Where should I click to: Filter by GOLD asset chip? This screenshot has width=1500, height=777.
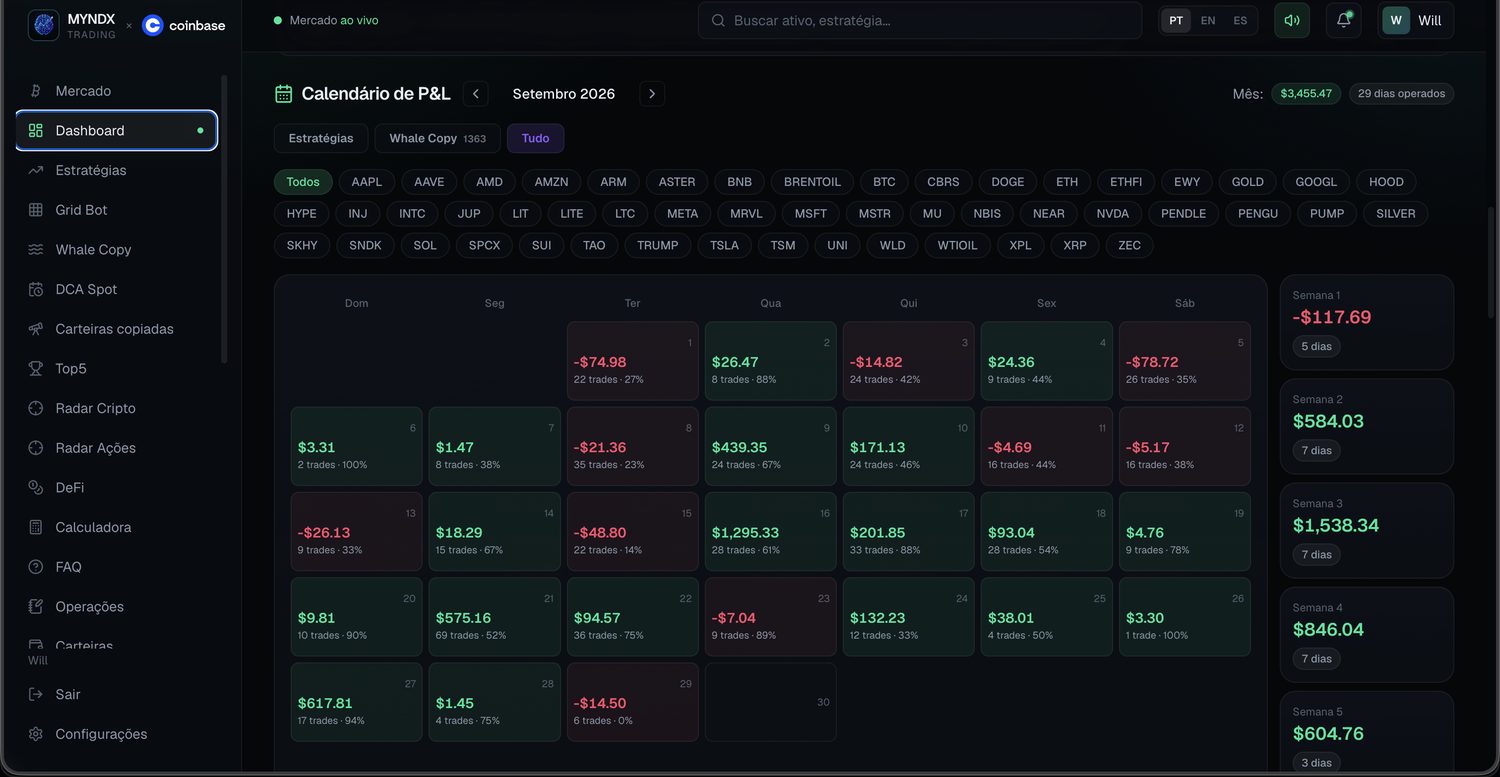tap(1248, 182)
